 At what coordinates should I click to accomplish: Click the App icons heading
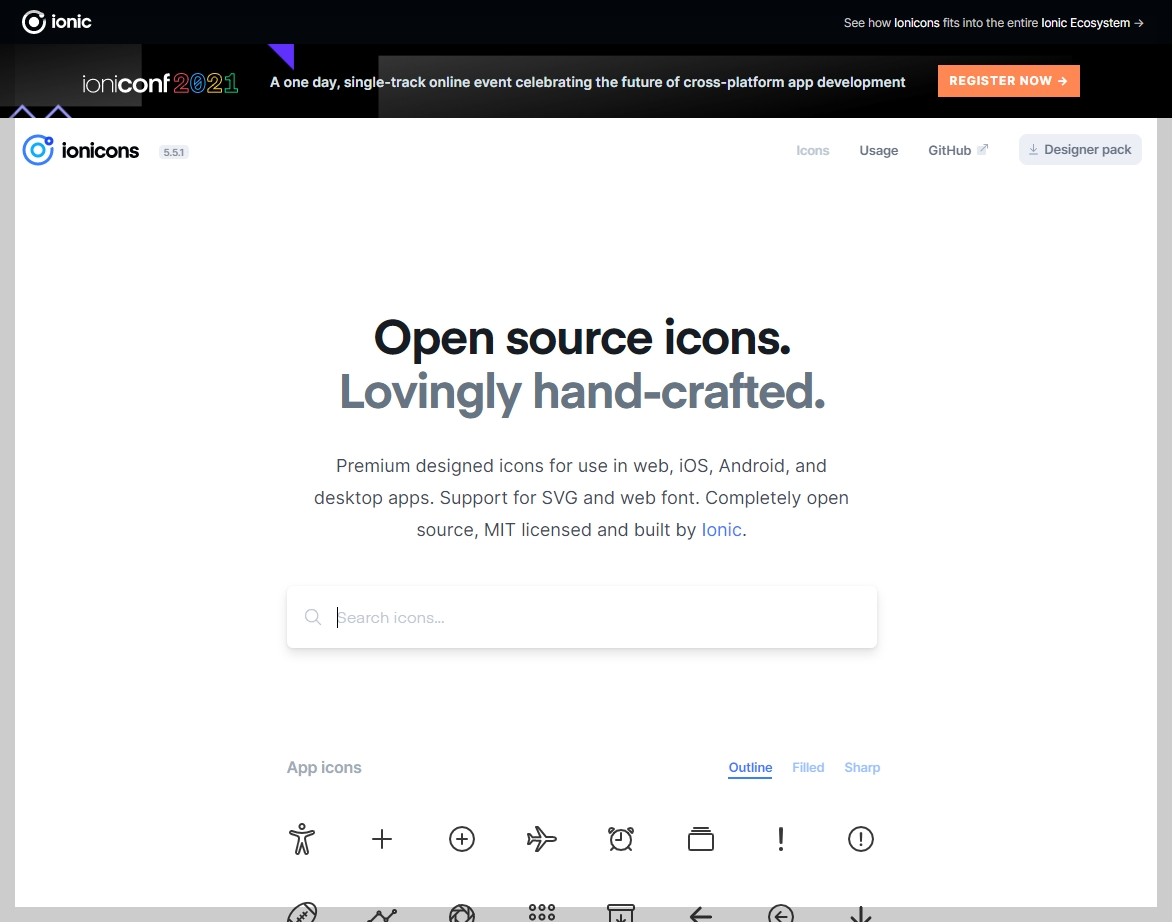[324, 767]
